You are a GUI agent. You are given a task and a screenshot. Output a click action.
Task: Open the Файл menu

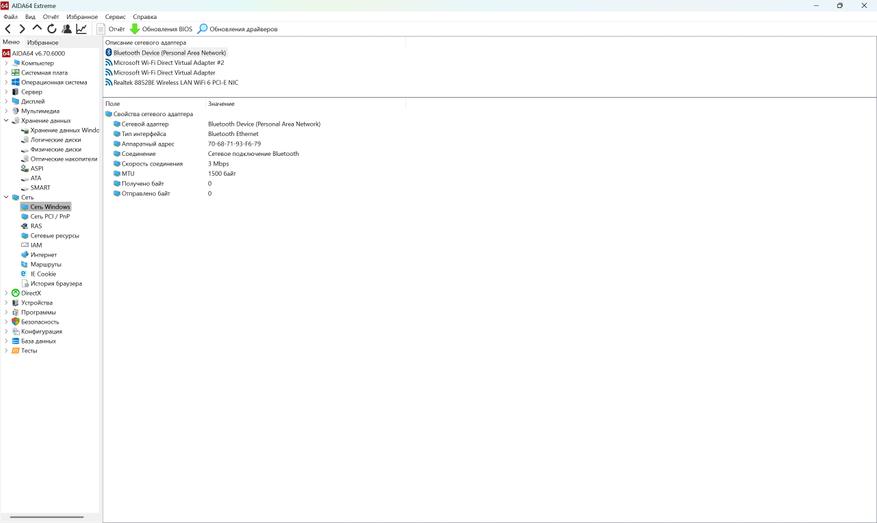(11, 17)
